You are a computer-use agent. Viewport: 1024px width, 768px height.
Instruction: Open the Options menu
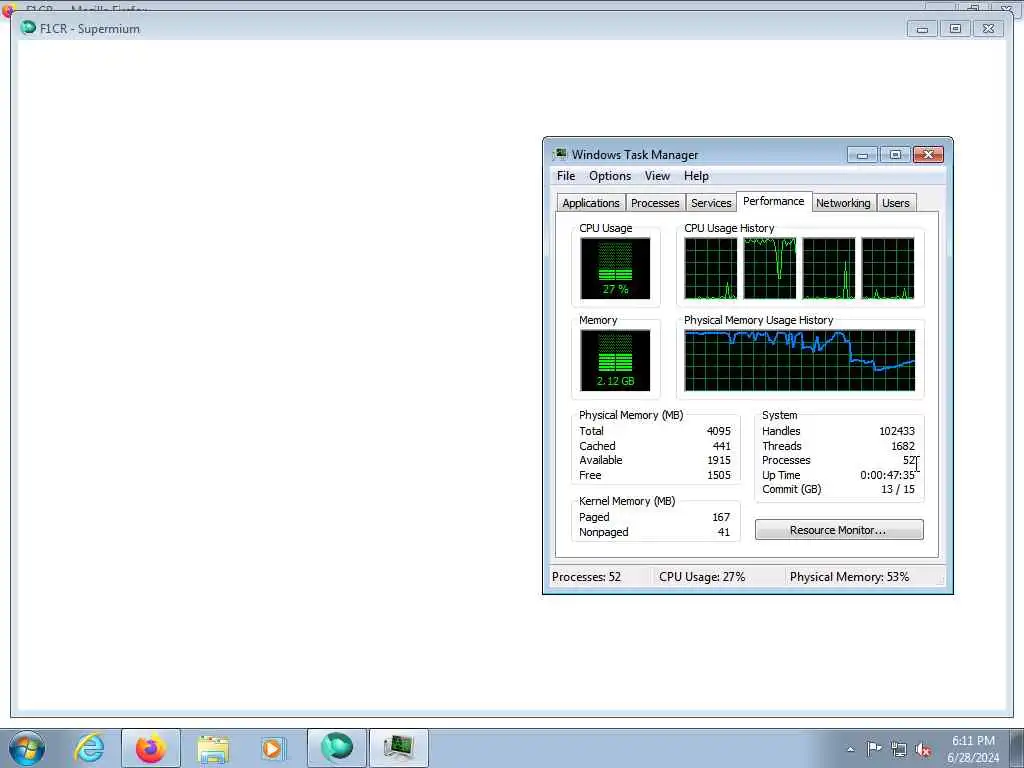(x=610, y=176)
